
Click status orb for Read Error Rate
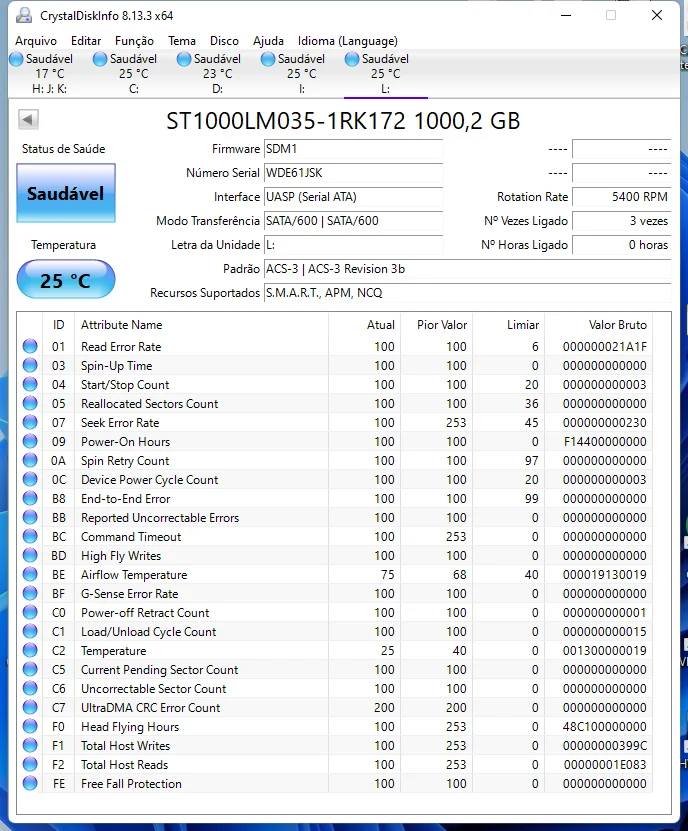[30, 346]
